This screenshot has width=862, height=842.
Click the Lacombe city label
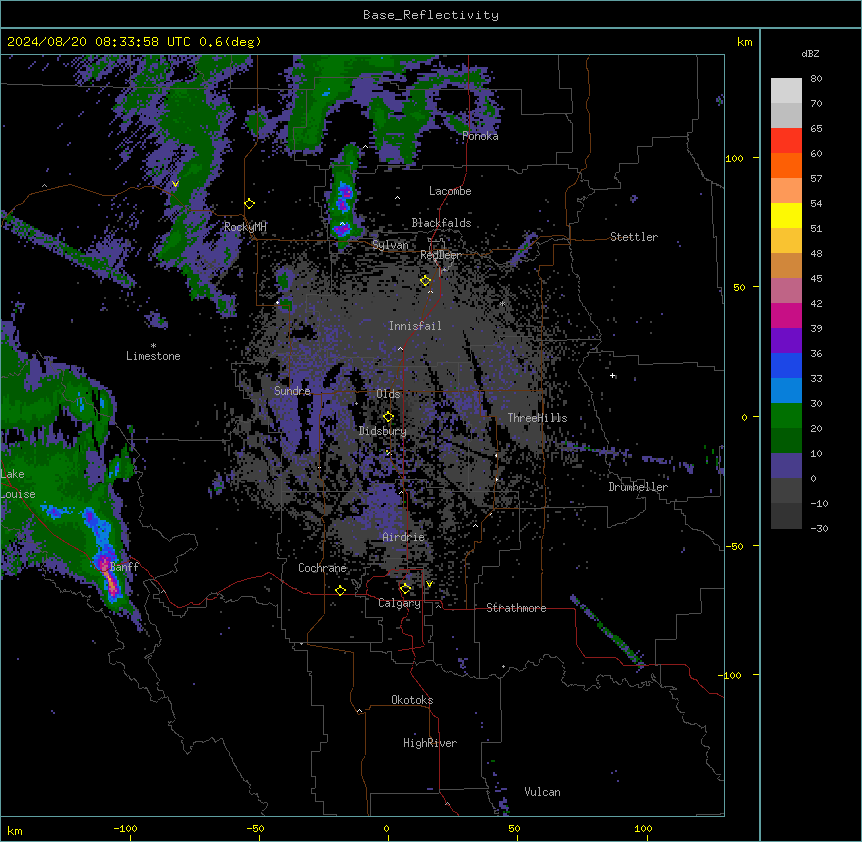pos(450,191)
